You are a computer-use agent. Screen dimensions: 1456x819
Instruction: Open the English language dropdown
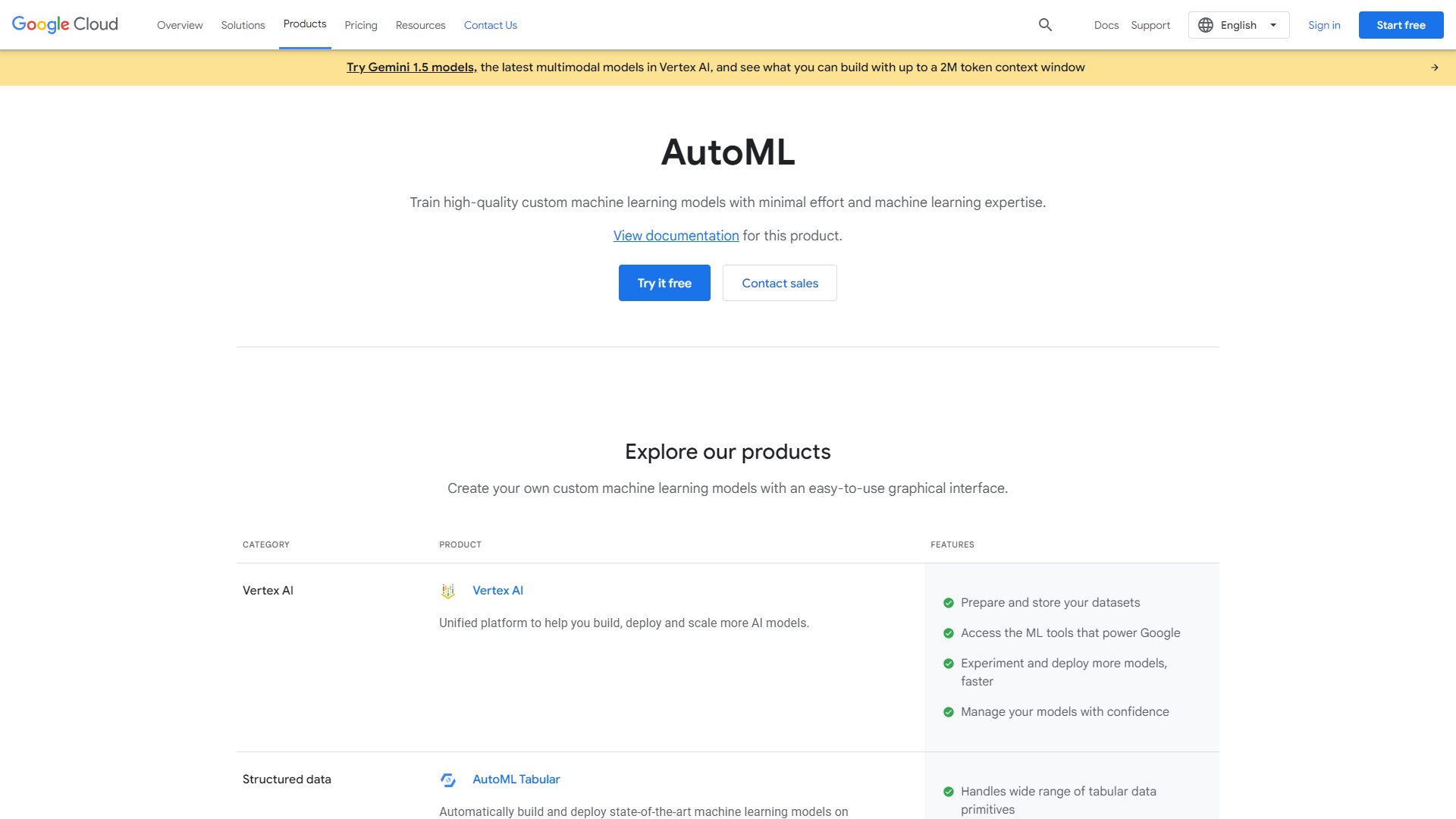pos(1238,25)
